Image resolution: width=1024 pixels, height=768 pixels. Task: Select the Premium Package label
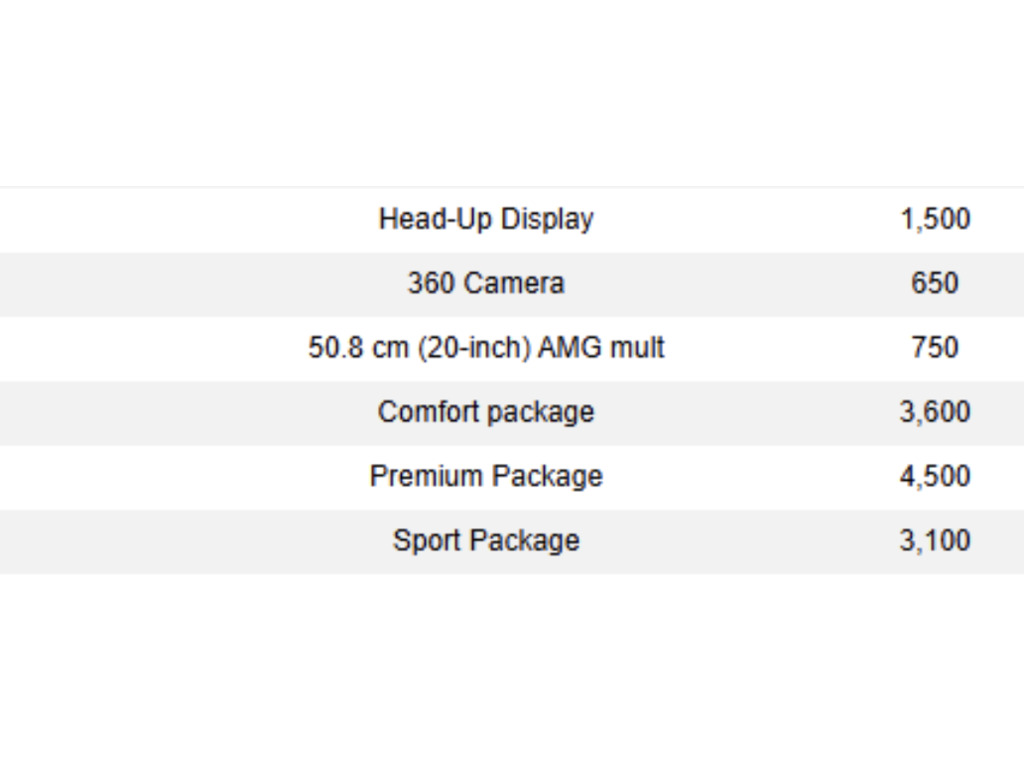tap(486, 476)
